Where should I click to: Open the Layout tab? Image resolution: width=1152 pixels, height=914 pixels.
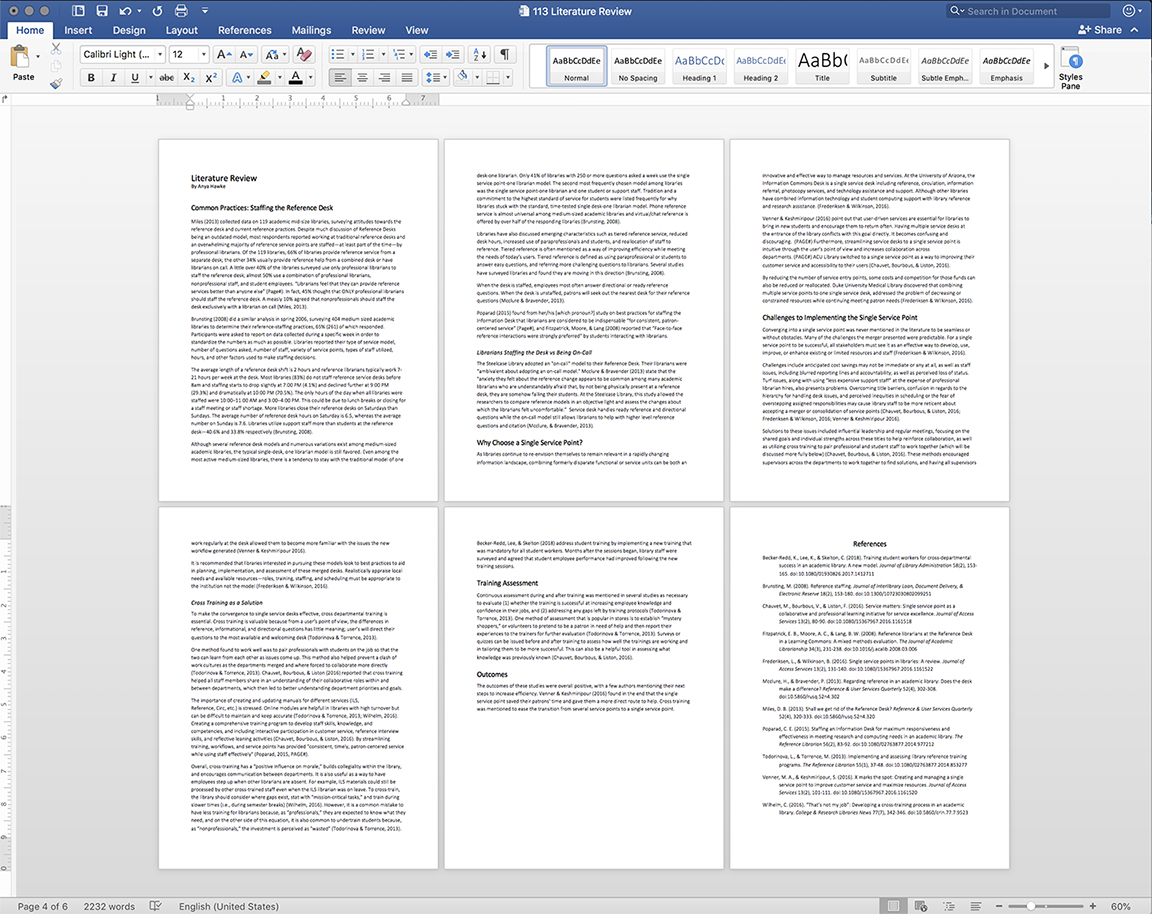click(181, 30)
